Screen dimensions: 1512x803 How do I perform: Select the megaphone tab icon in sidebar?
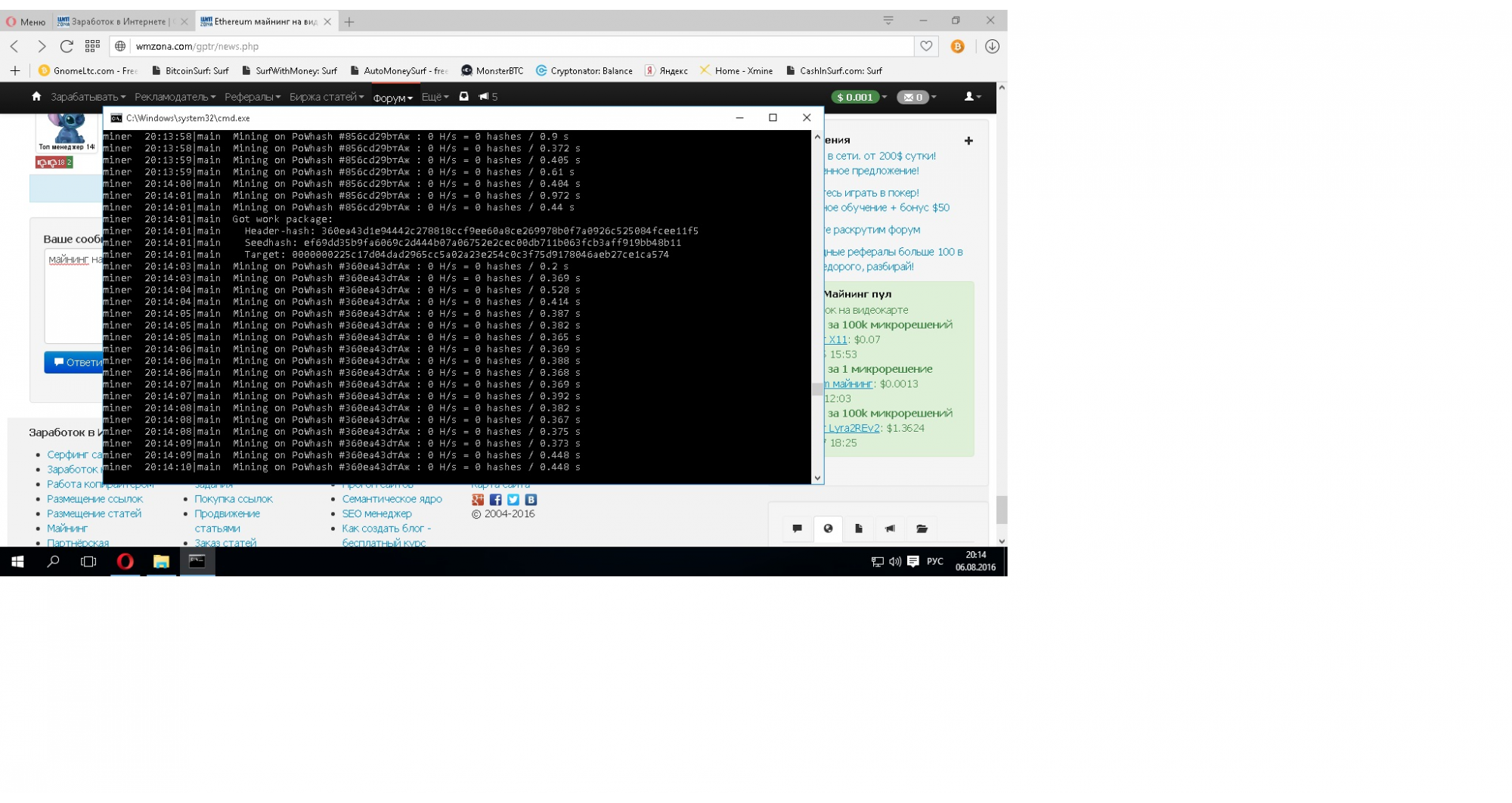[x=890, y=529]
